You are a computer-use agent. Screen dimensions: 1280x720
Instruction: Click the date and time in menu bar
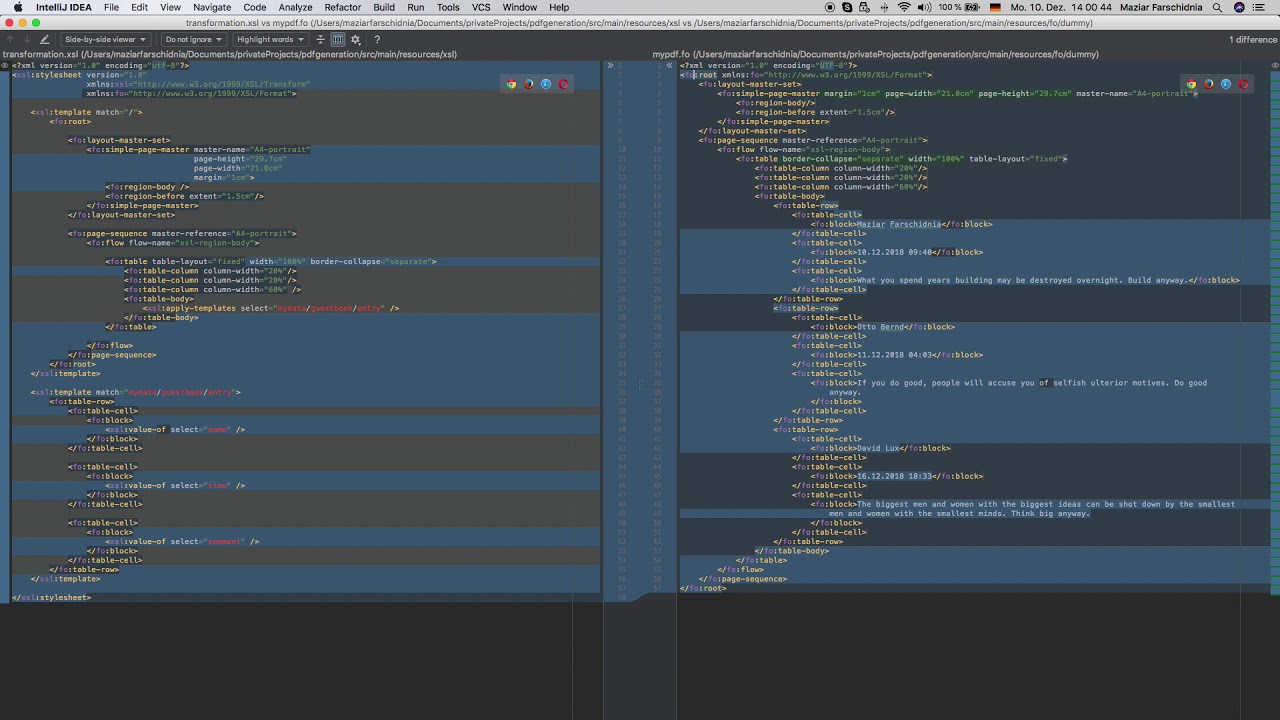[x=1061, y=7]
